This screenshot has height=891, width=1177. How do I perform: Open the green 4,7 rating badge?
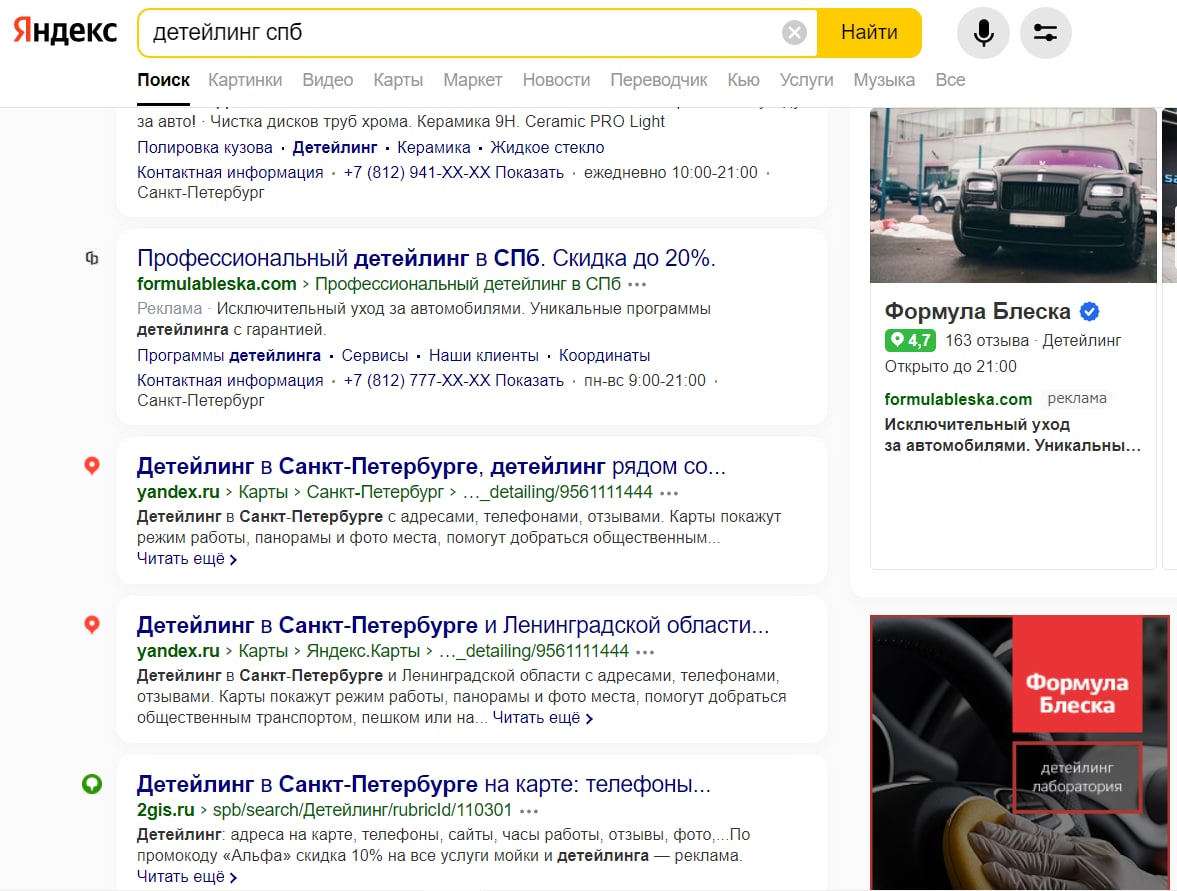[910, 340]
